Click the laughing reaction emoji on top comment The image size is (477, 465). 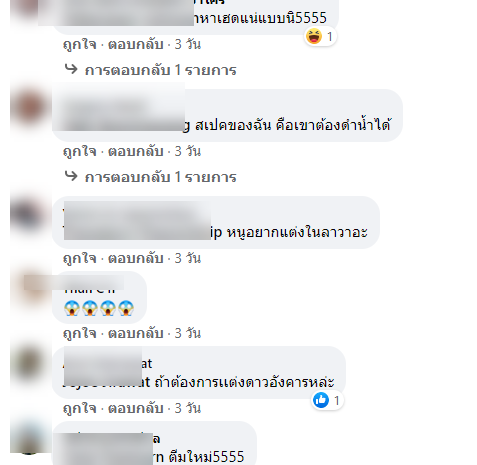click(x=314, y=36)
